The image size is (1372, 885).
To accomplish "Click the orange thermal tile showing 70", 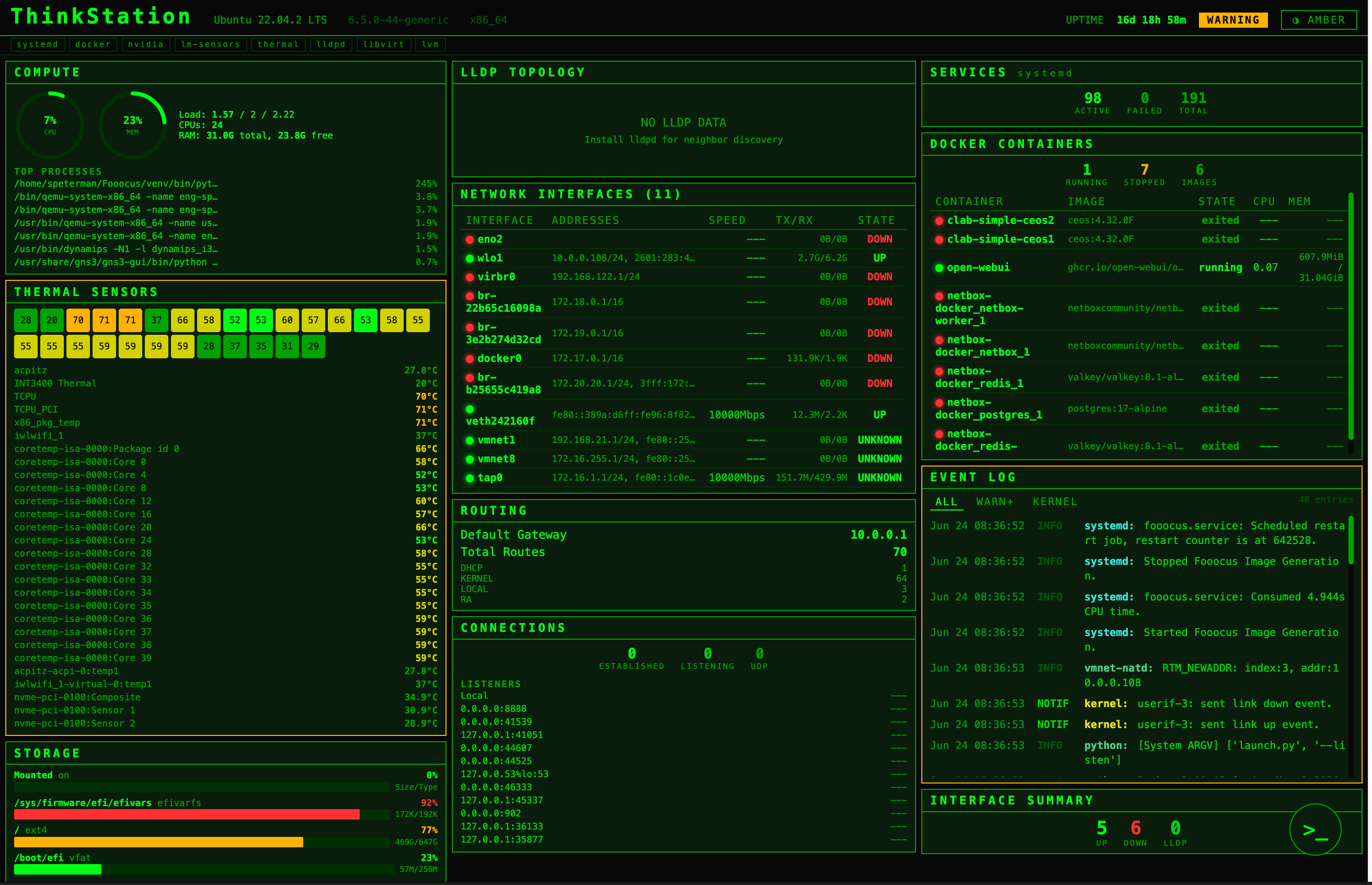I will point(78,320).
